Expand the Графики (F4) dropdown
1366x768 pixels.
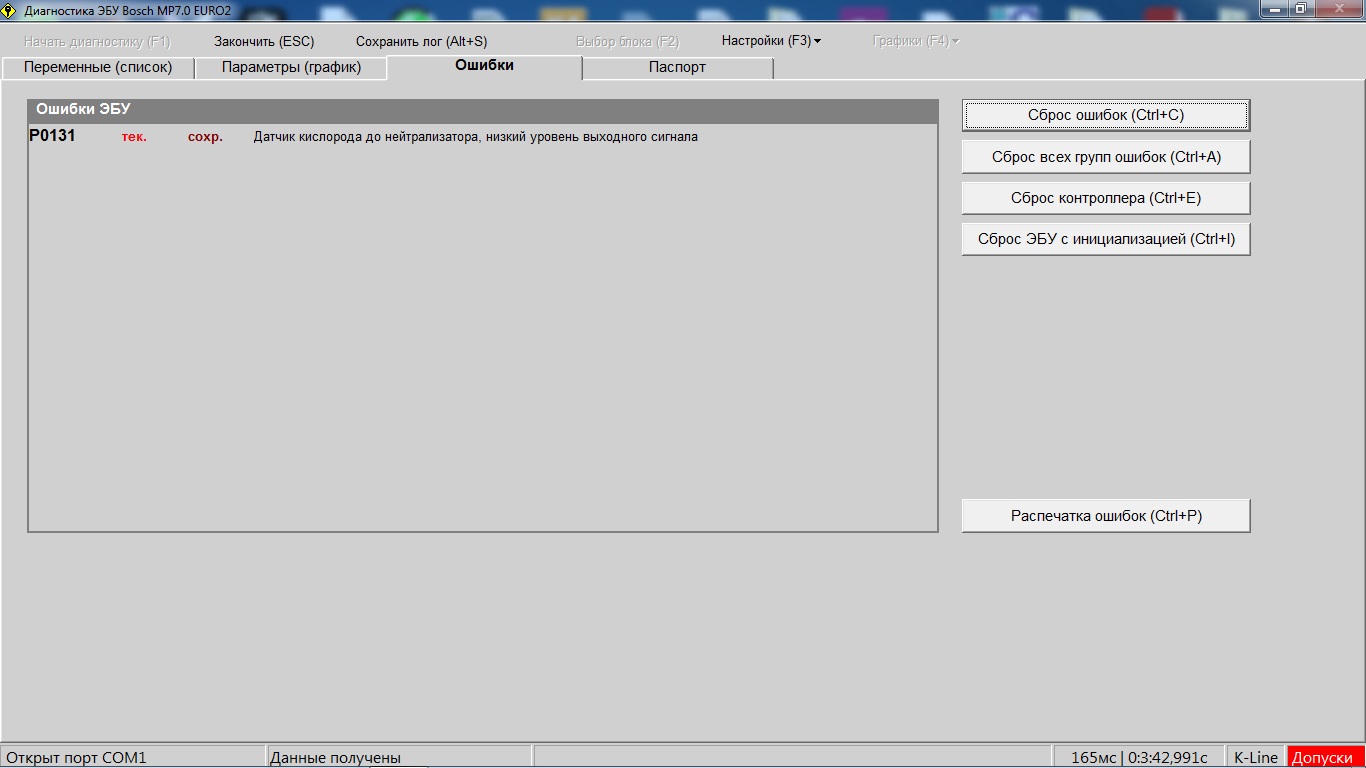click(916, 41)
